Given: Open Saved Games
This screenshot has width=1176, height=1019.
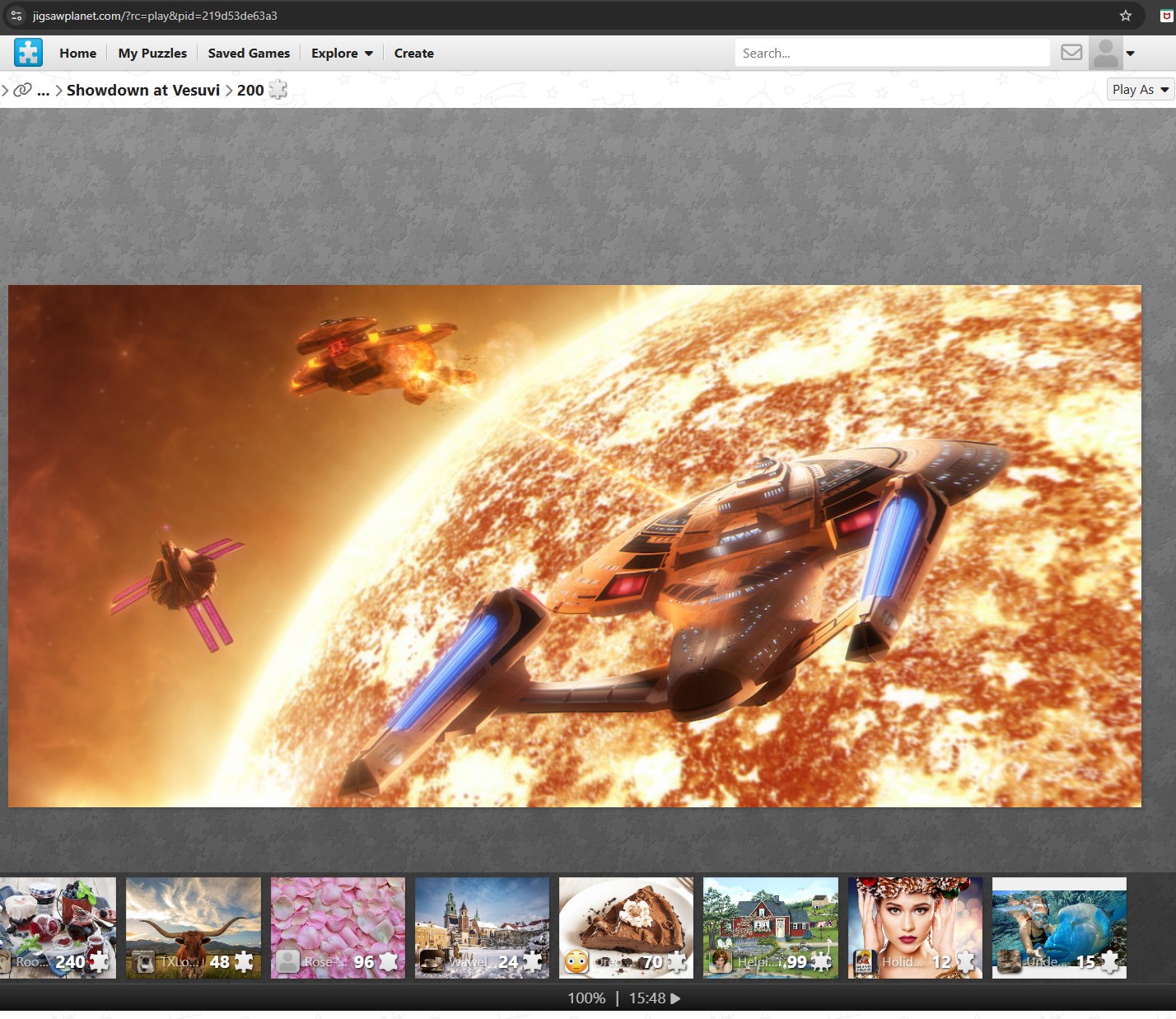Looking at the screenshot, I should (249, 54).
